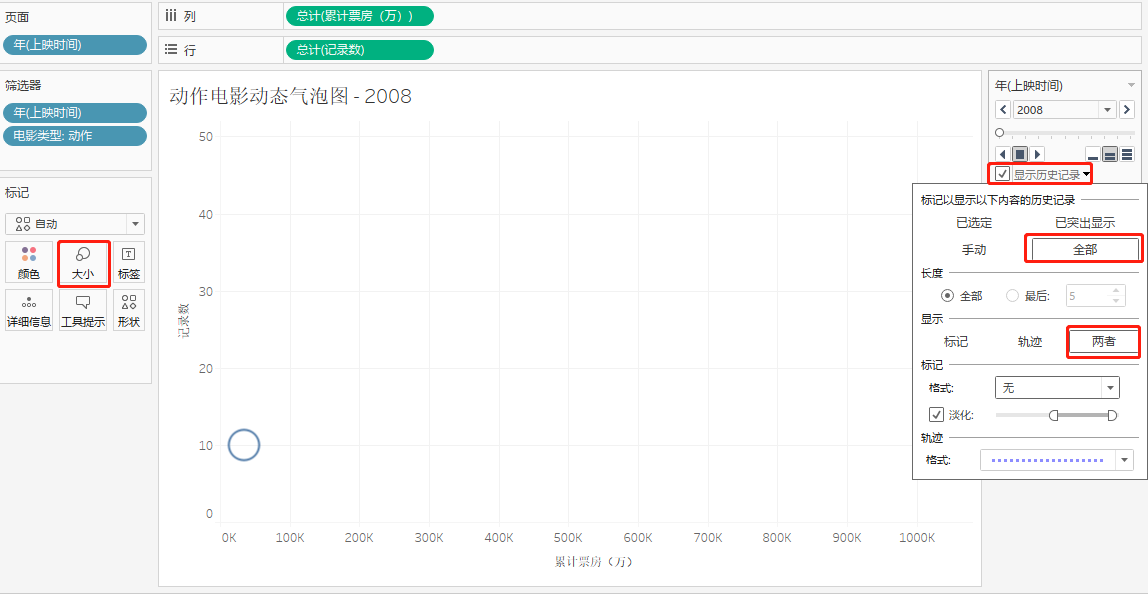Open the Color marks card
Screen dimensions: 1148x594
(x=29, y=264)
